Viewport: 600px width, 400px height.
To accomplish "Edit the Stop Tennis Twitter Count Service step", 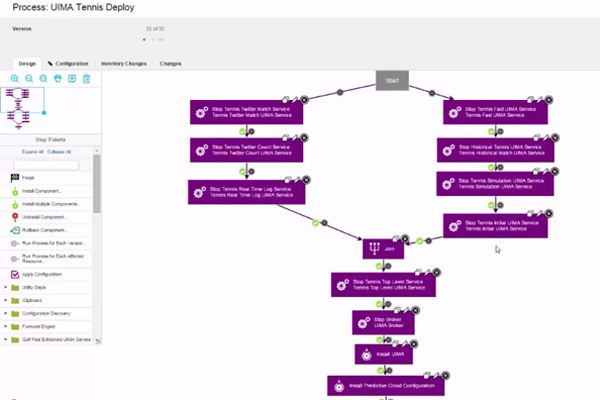I will (x=295, y=137).
